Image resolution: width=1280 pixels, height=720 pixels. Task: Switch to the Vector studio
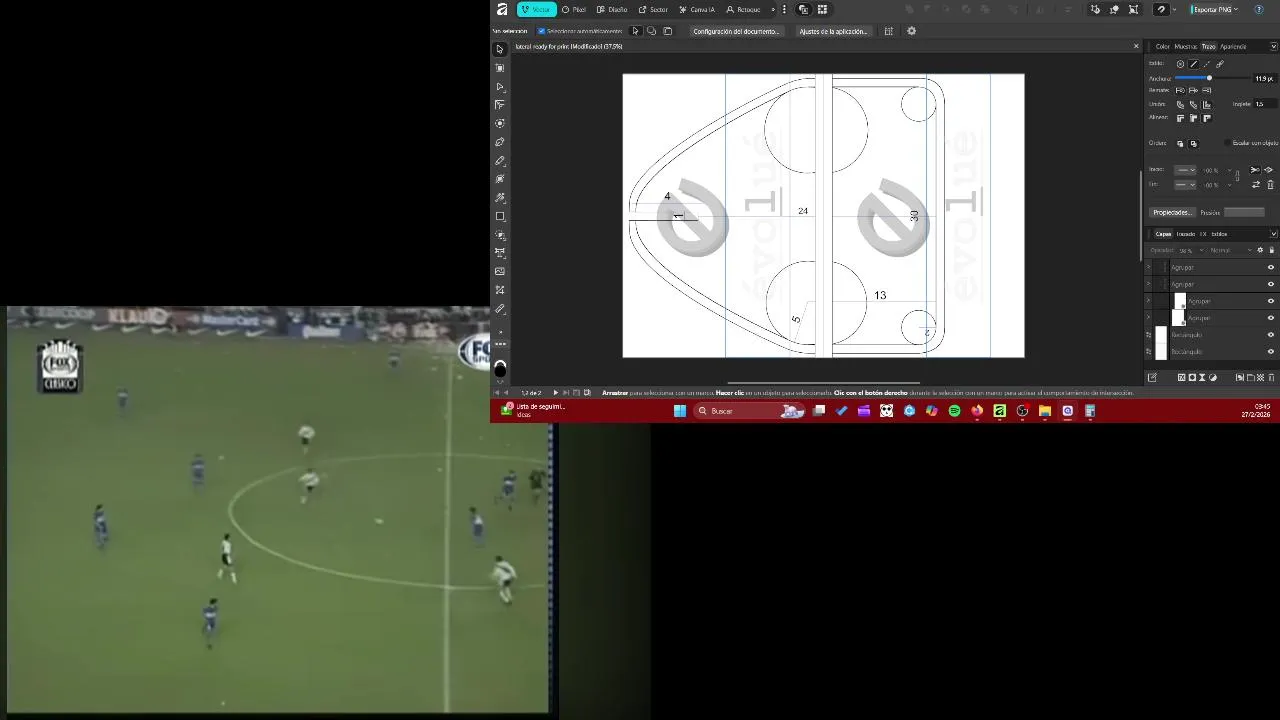click(537, 9)
